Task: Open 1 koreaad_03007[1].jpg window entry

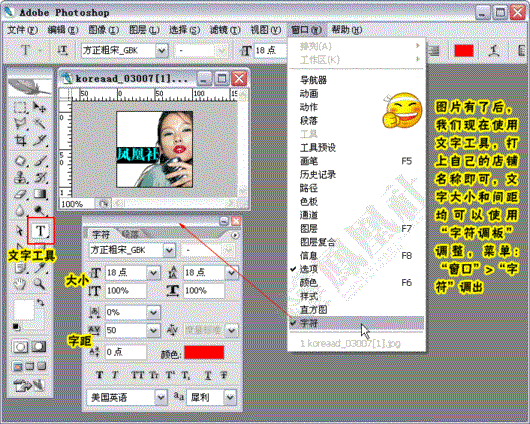Action: point(357,344)
